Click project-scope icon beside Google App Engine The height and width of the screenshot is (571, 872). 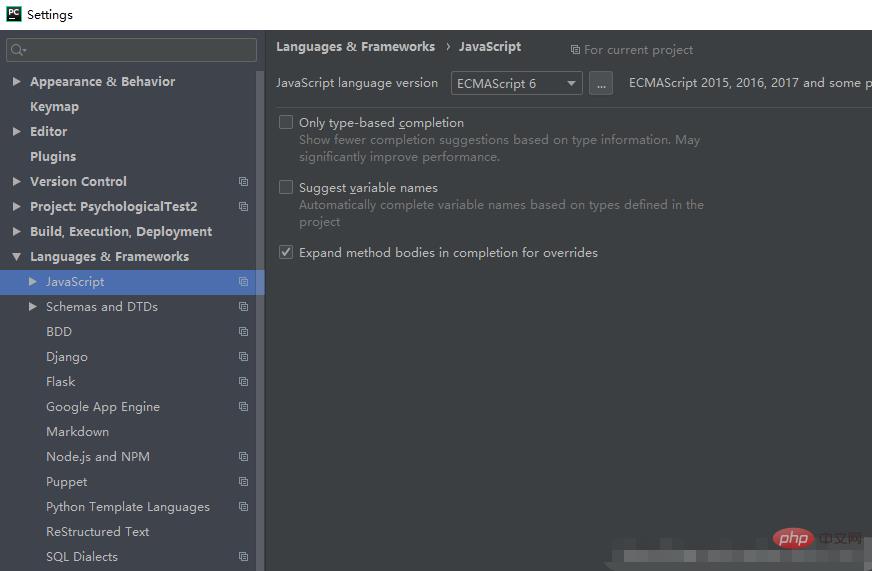(243, 407)
